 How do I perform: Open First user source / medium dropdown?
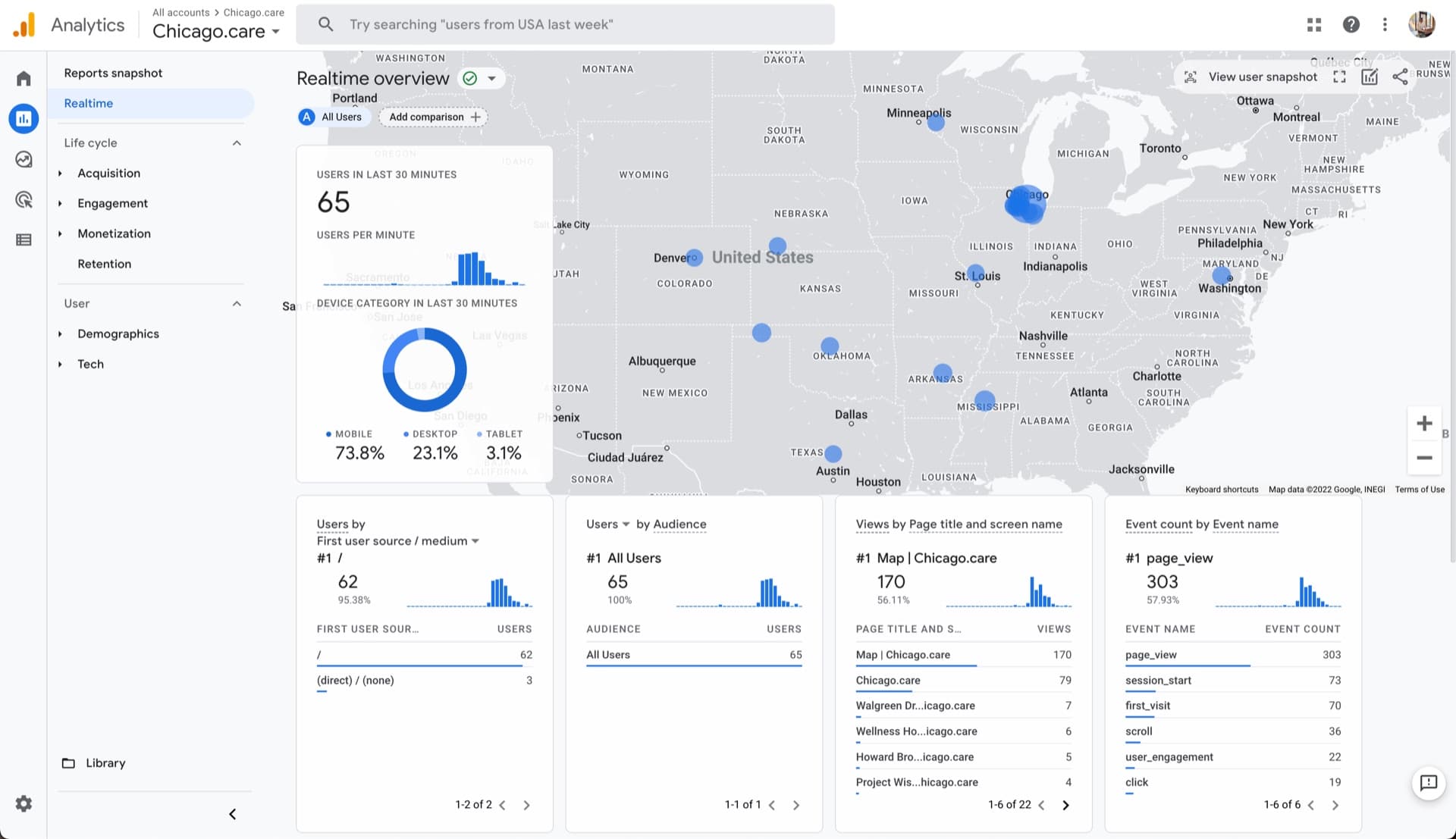[x=398, y=541]
